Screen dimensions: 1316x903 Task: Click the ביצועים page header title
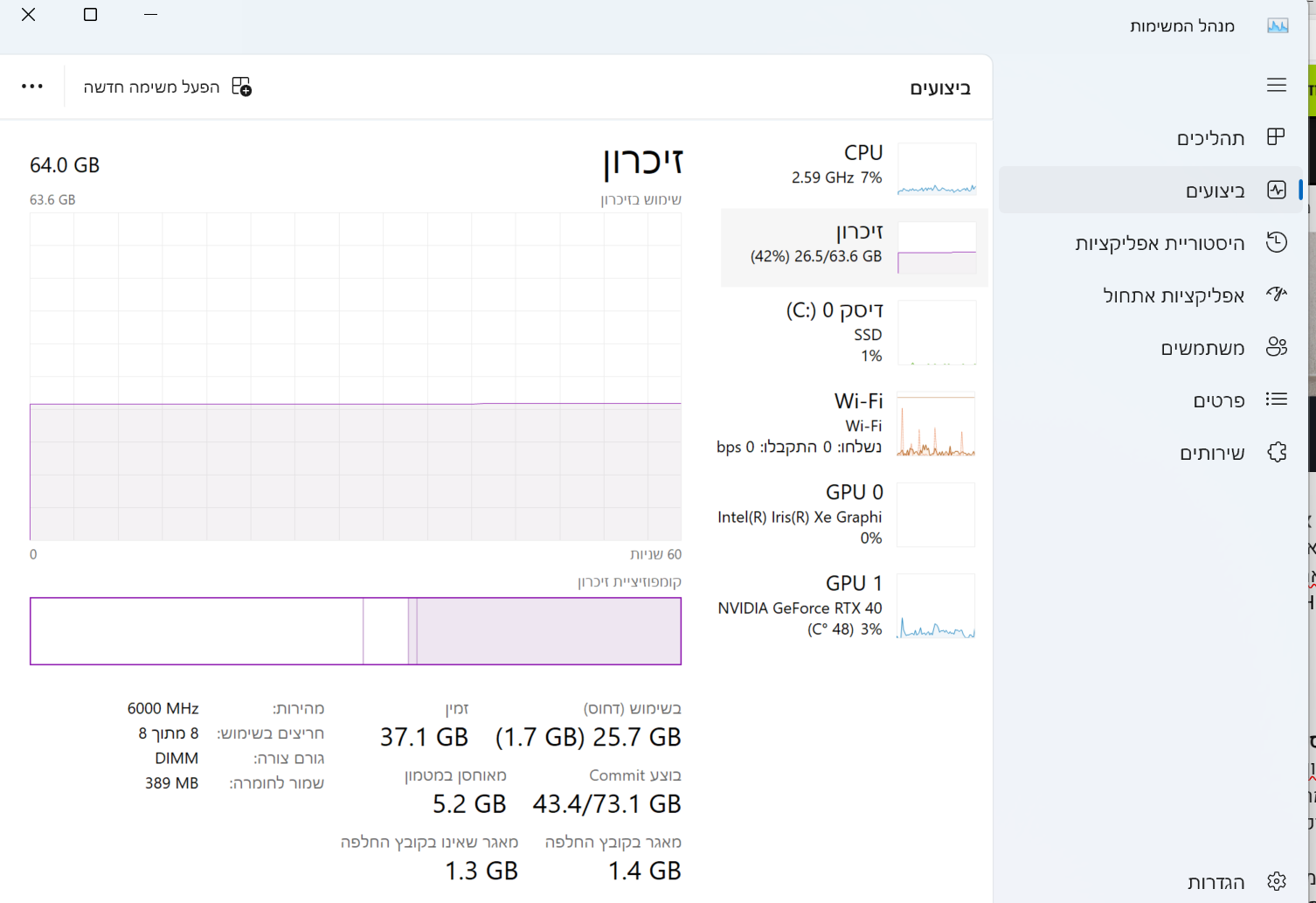(x=940, y=88)
